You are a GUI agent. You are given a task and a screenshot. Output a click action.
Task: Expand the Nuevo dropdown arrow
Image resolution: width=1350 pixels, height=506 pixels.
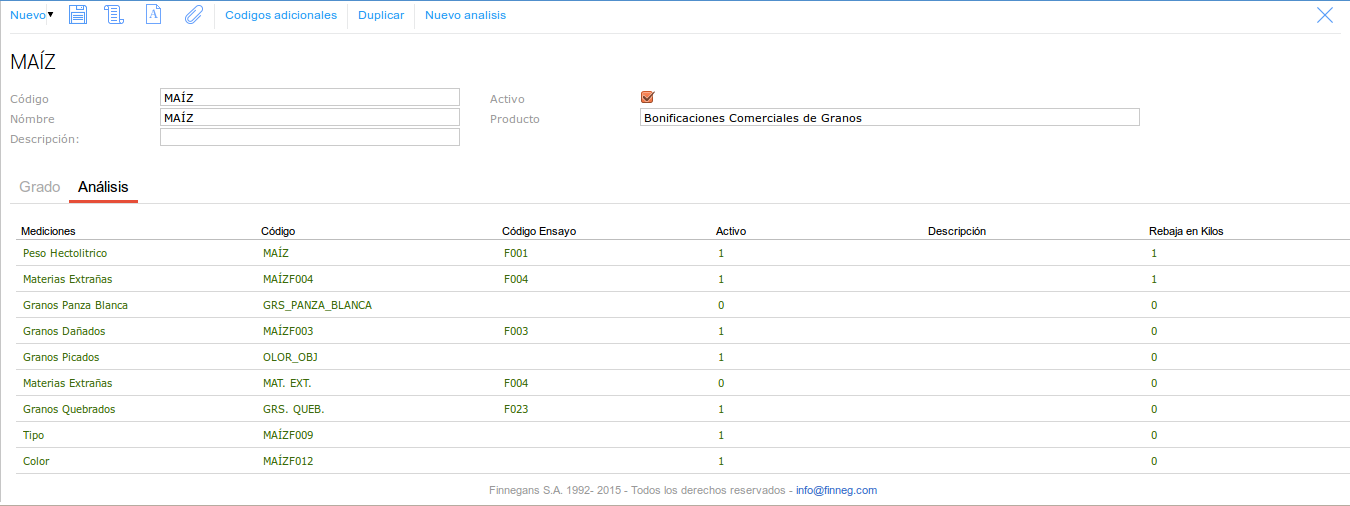(x=51, y=14)
